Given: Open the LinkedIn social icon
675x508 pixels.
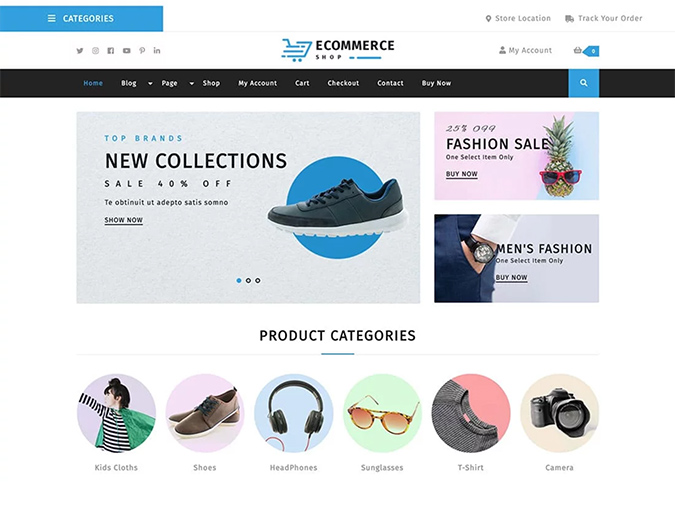Looking at the screenshot, I should [x=157, y=51].
